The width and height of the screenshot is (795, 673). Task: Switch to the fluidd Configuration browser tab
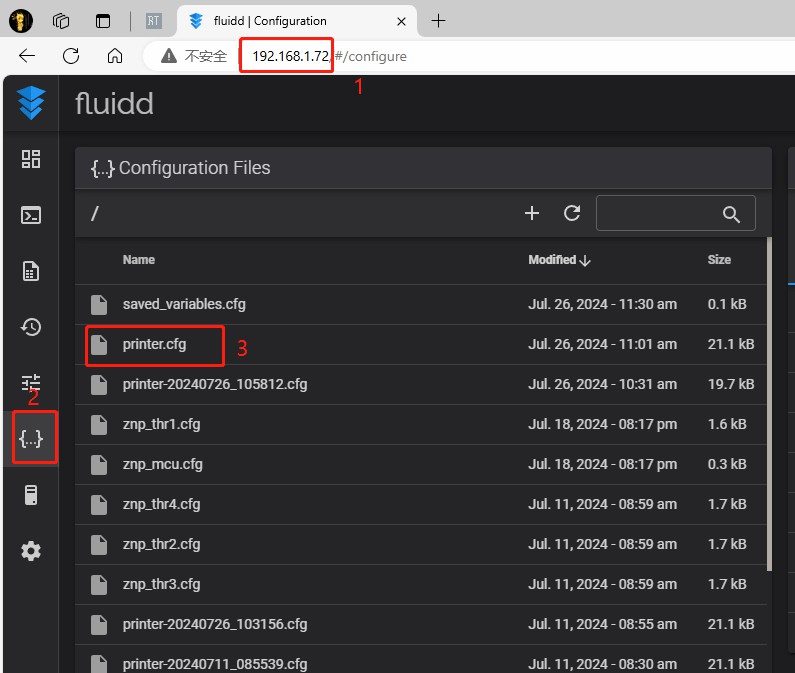click(270, 21)
